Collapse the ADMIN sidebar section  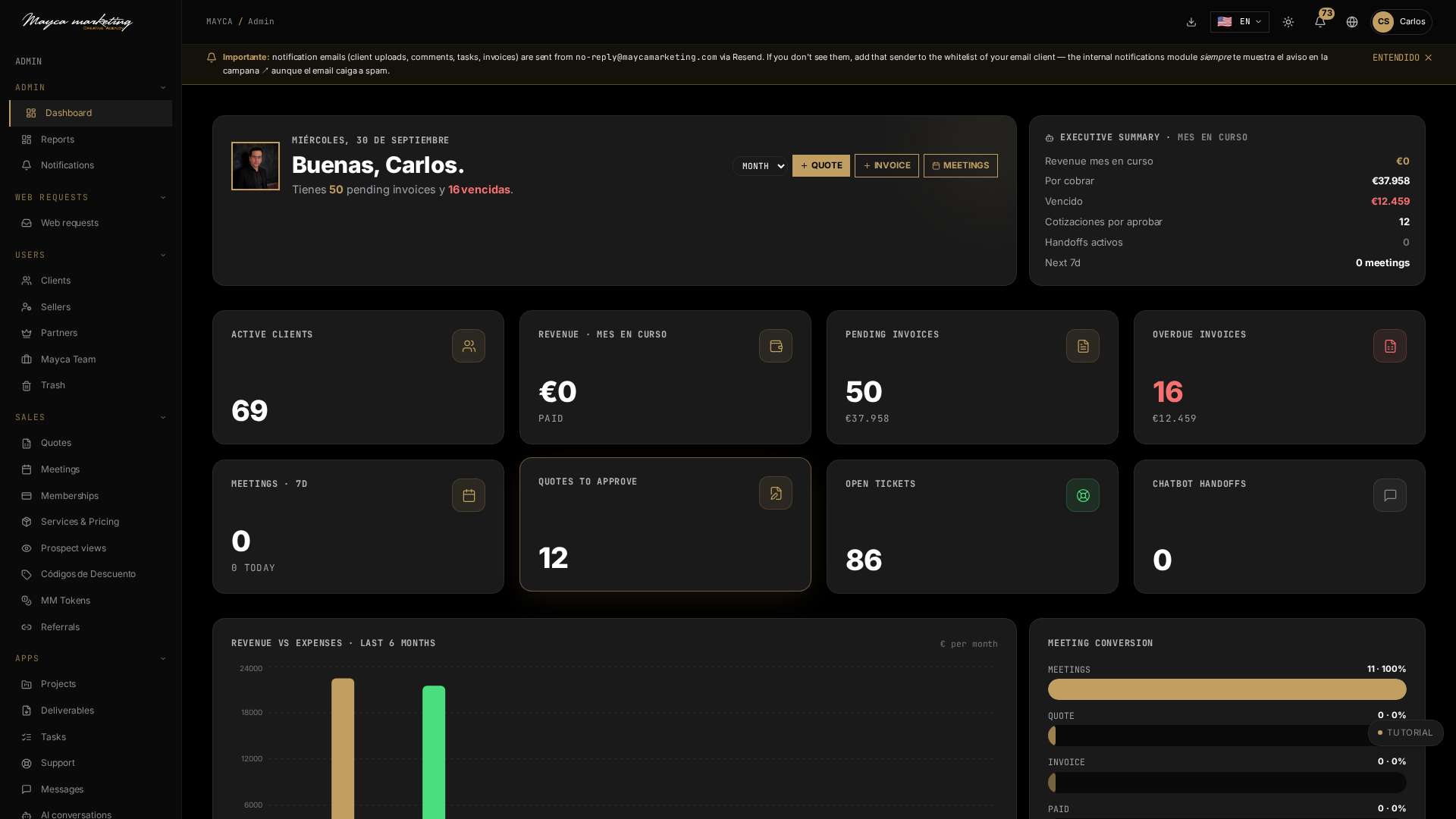pos(90,88)
